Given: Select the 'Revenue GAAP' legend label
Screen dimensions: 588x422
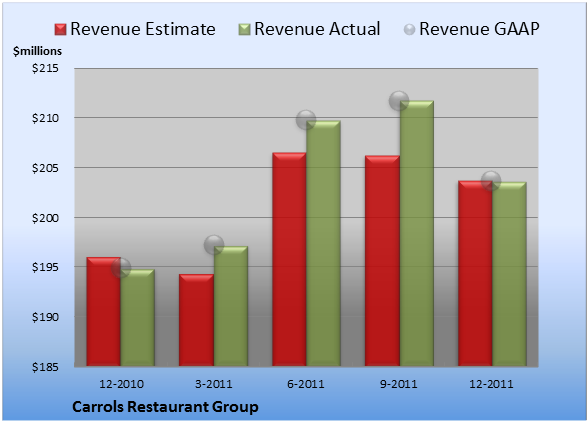Looking at the screenshot, I should point(479,29).
